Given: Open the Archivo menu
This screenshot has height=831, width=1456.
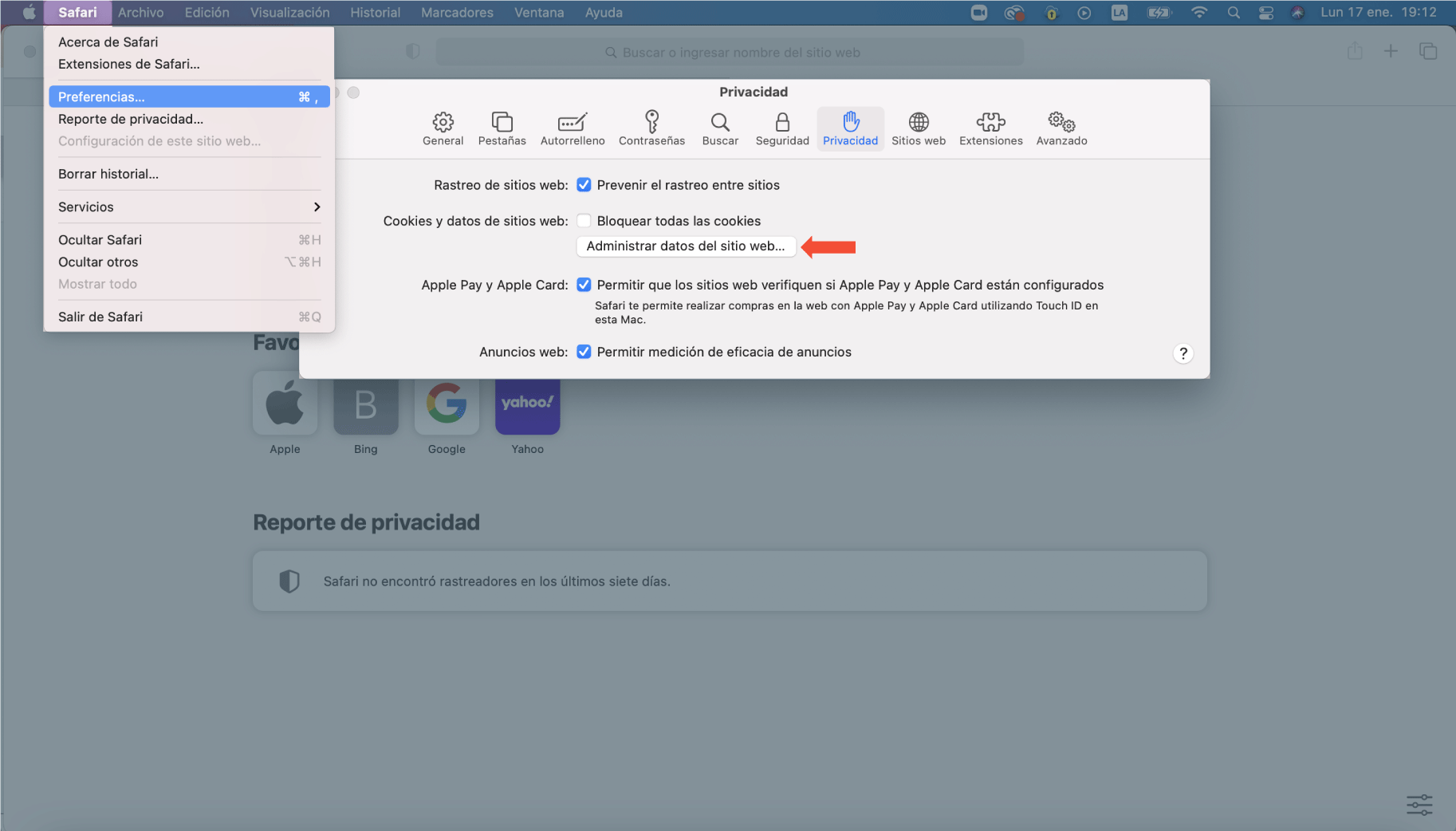Looking at the screenshot, I should [140, 13].
